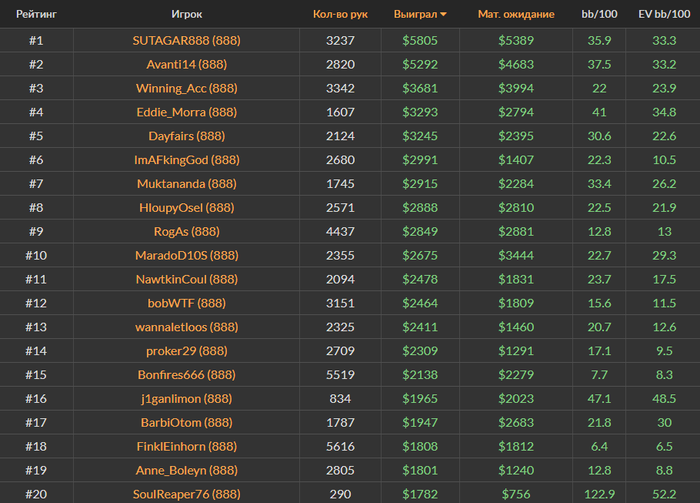This screenshot has width=700, height=503.
Task: Open player Avanti14 (888) profile
Action: tap(186, 64)
